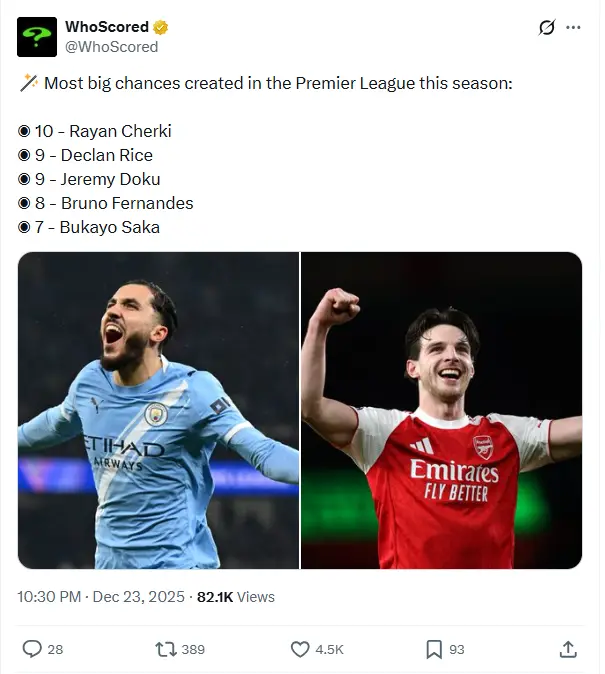
Task: Click the 4.5K likes count
Action: pos(329,649)
